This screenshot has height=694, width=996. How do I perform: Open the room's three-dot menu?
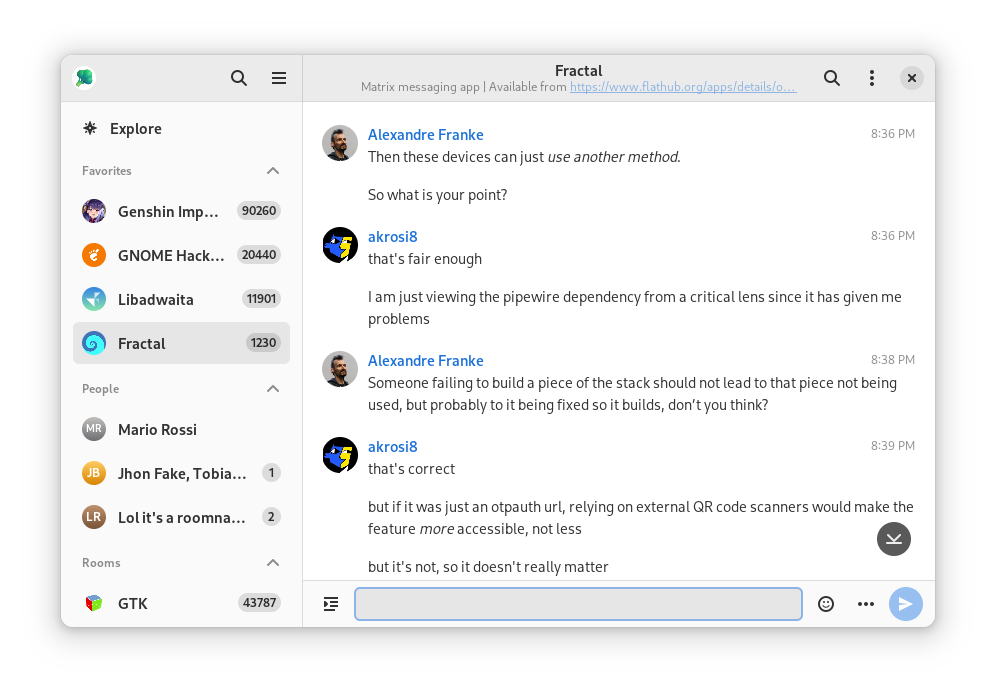872,78
